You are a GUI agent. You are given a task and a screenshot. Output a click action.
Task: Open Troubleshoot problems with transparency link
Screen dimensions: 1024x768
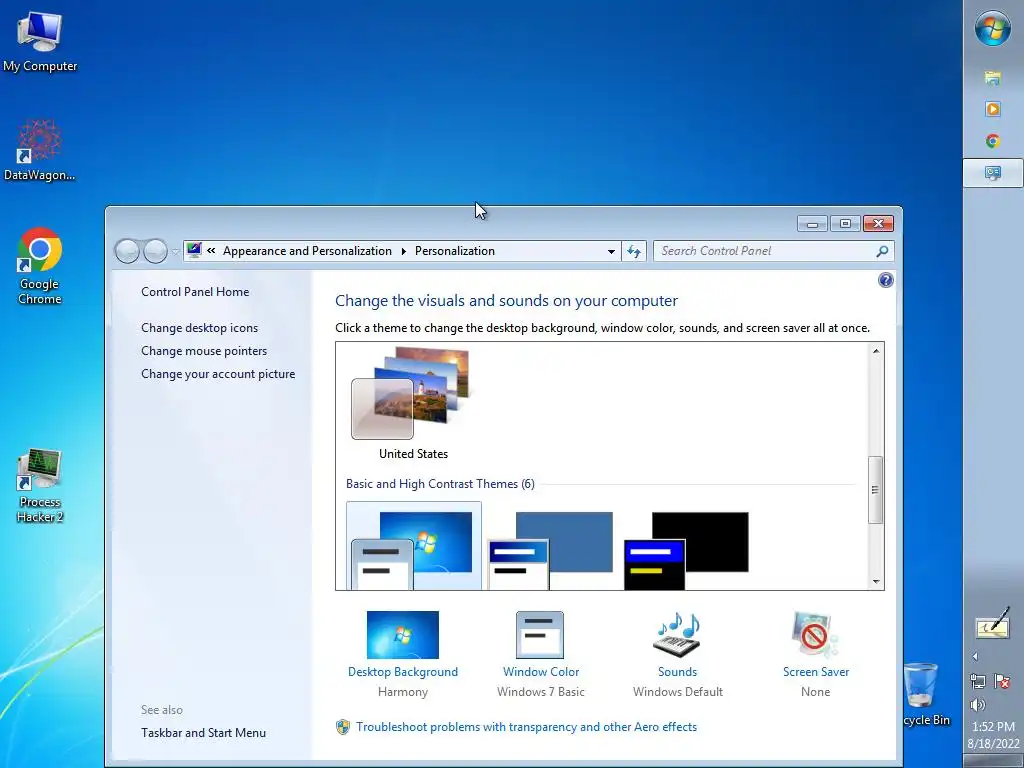point(526,727)
